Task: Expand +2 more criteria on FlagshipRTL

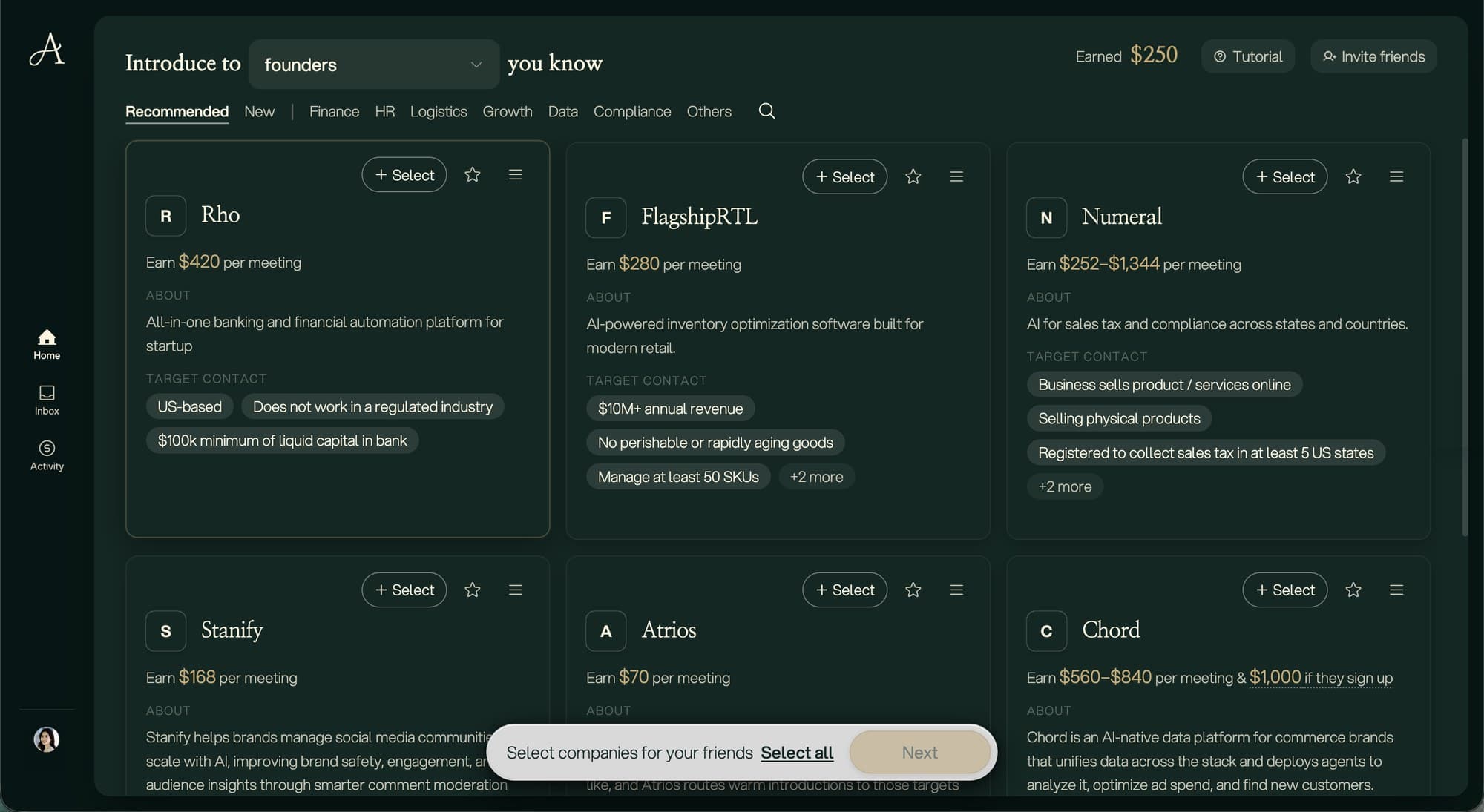Action: [x=816, y=477]
